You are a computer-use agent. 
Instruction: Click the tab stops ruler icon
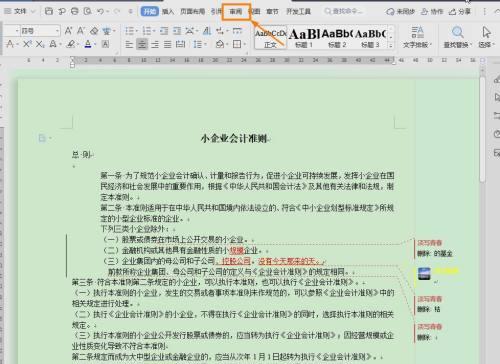(237, 31)
